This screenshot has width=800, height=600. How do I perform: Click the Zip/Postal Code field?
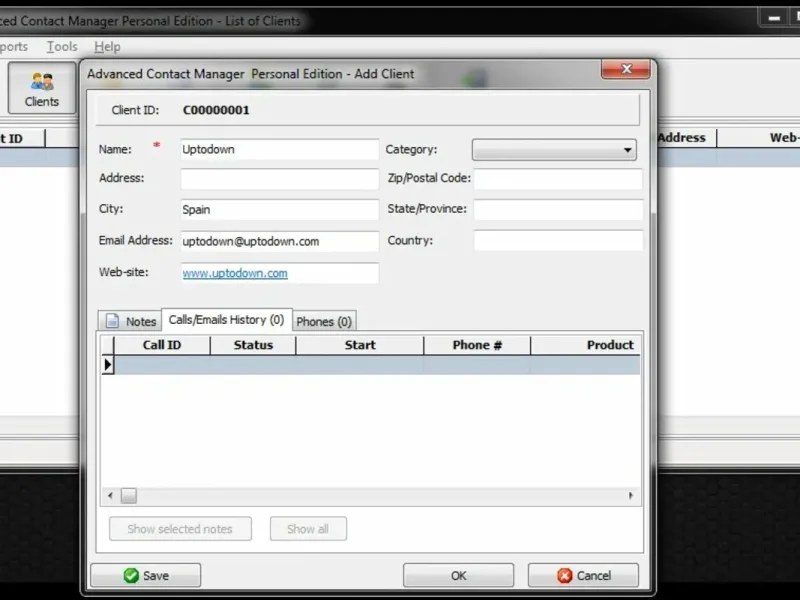558,179
